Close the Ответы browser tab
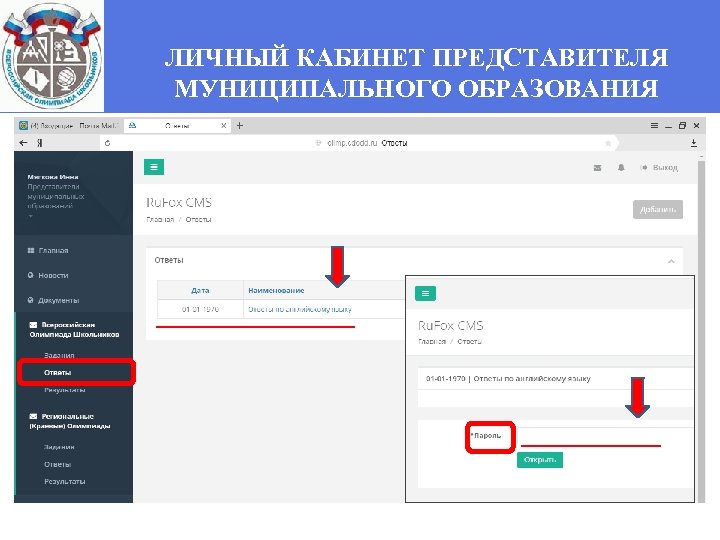 [x=224, y=125]
